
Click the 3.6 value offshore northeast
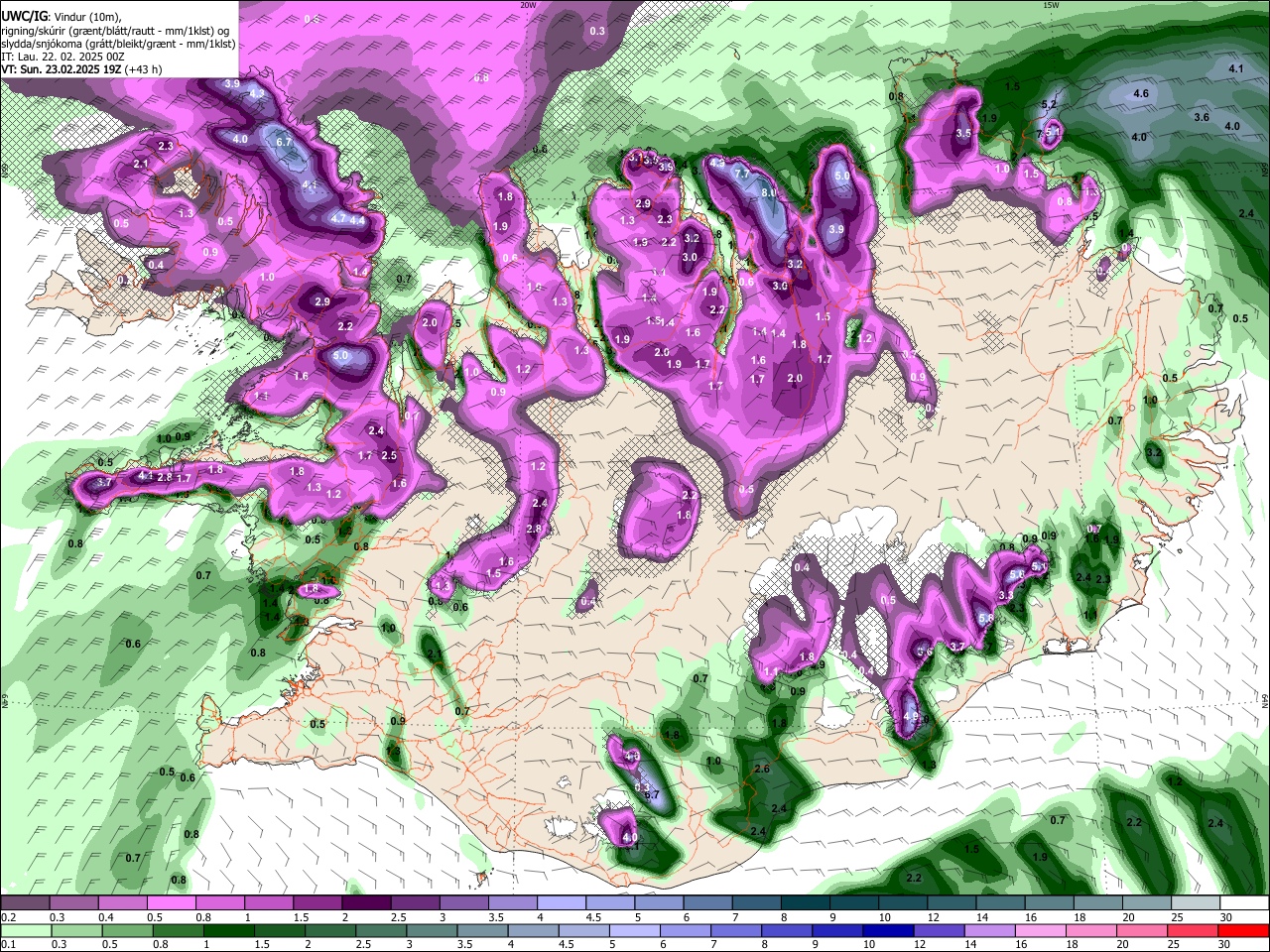[1202, 117]
